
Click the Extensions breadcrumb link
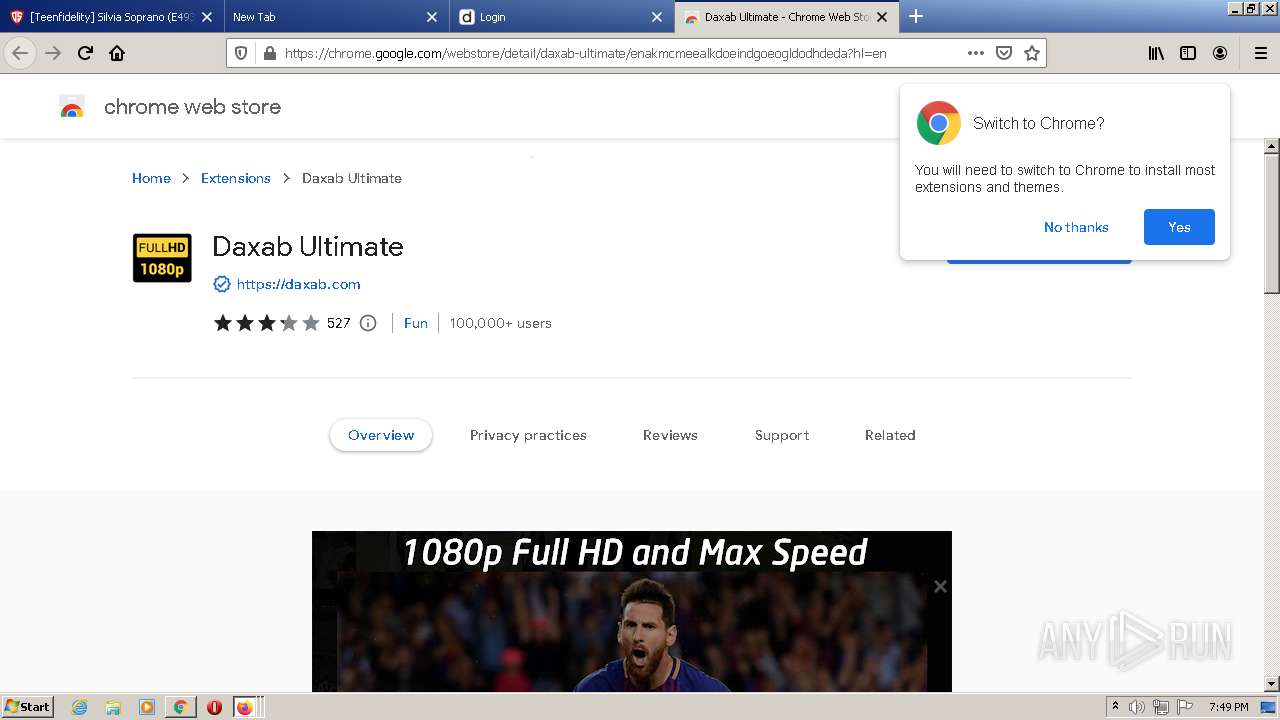coord(236,178)
